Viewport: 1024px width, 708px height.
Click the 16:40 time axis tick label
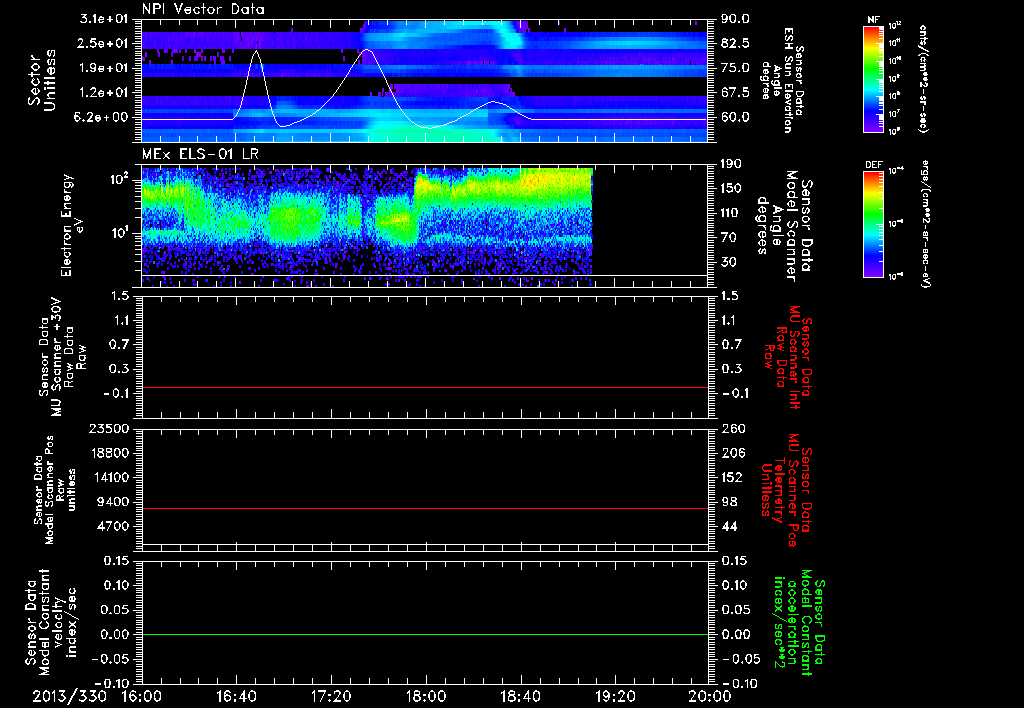coord(236,696)
